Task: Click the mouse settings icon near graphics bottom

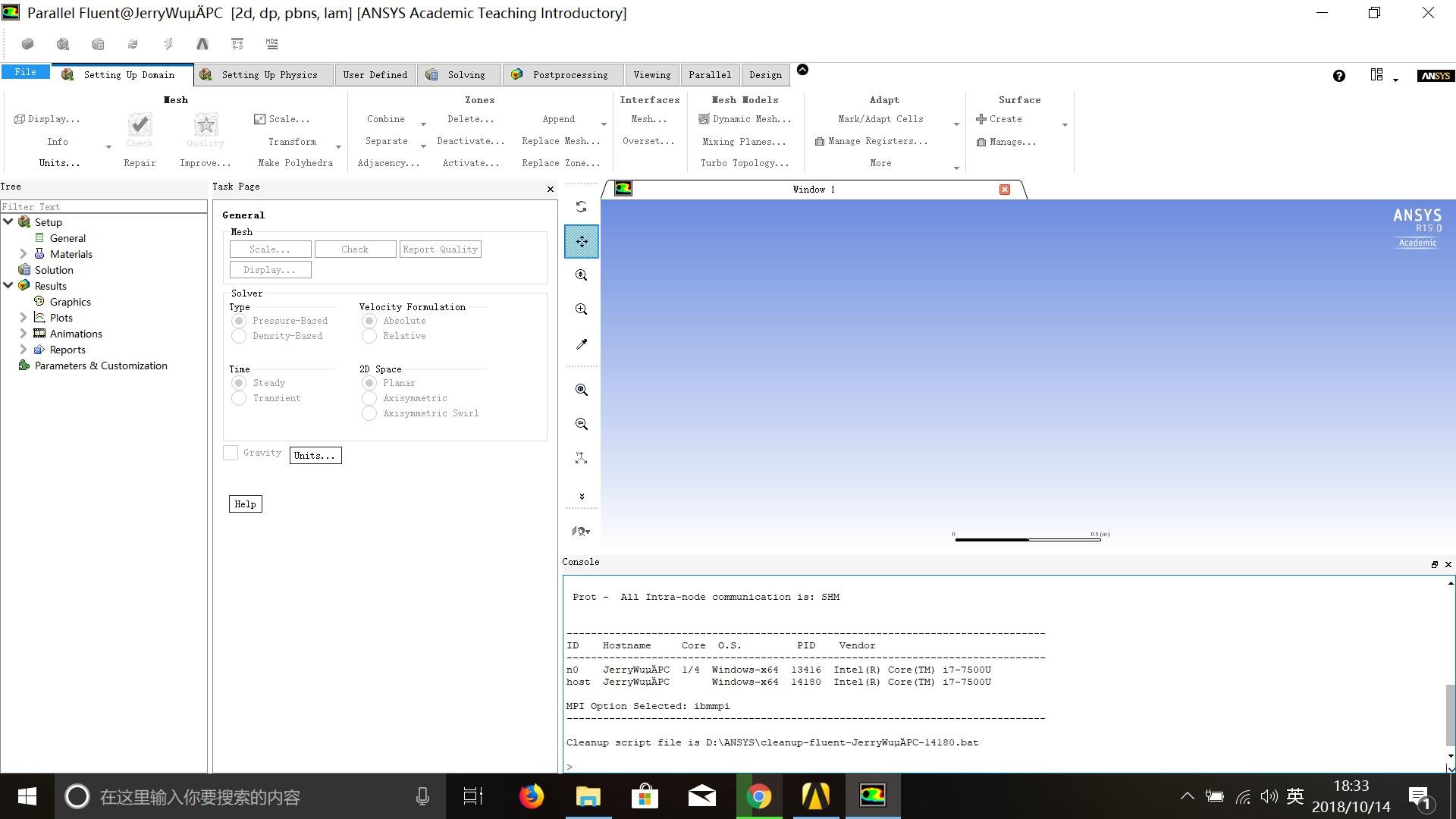Action: (582, 532)
